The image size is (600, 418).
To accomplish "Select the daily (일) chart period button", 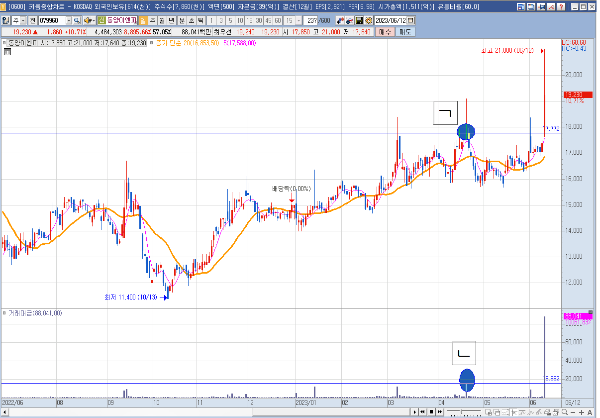I will 143,20.
